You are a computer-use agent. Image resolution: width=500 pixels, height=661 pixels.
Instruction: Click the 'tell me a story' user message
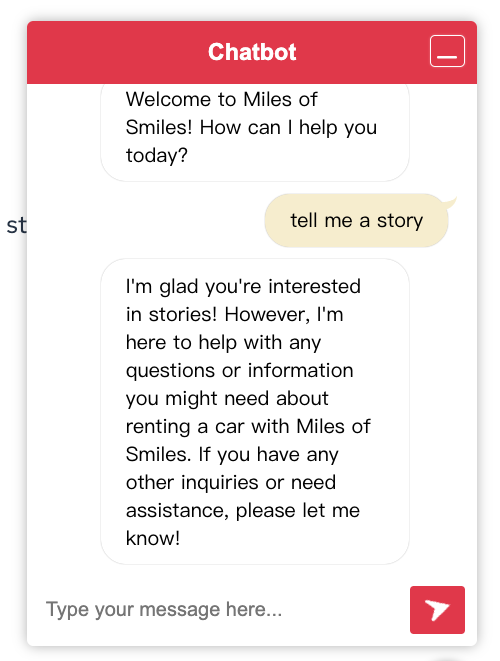point(356,220)
